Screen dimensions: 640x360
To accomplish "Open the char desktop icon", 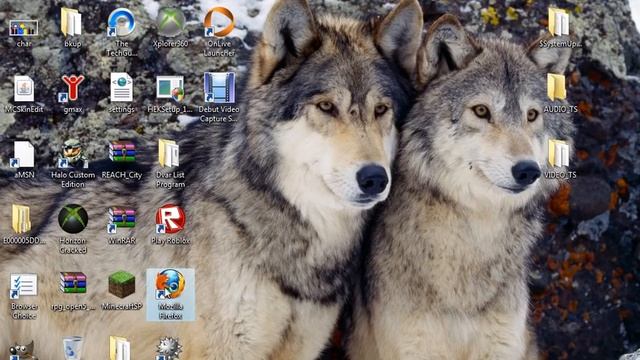I will tap(24, 29).
